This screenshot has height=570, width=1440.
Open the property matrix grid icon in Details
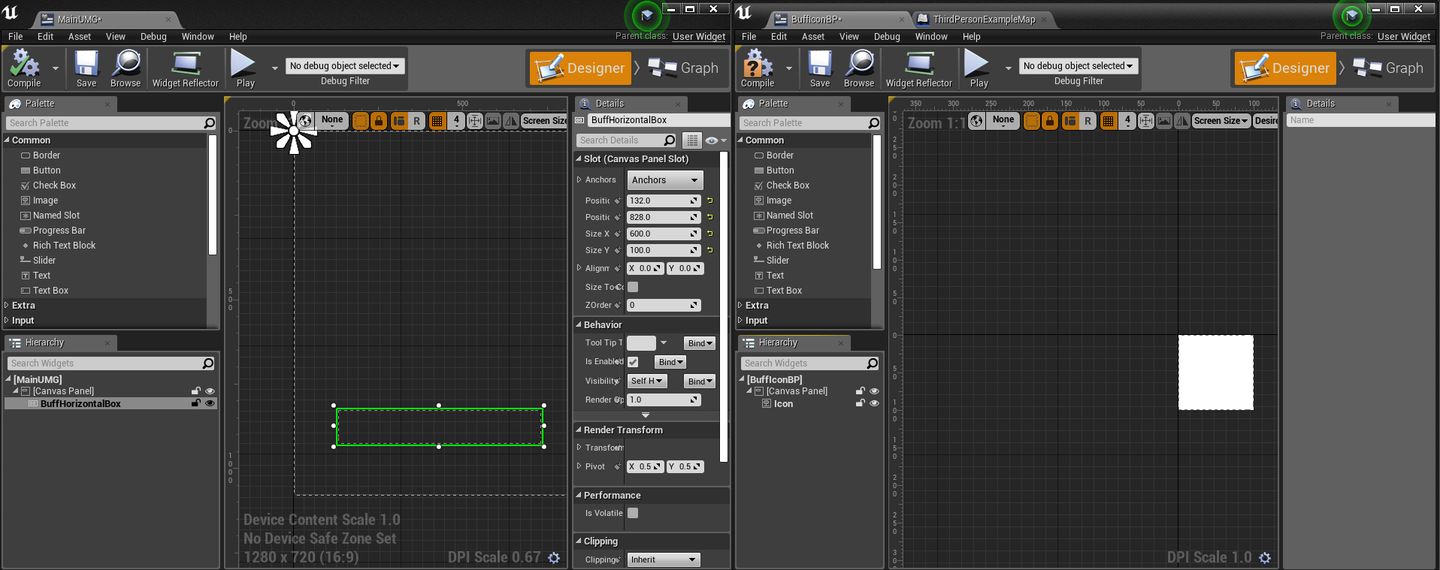[692, 141]
